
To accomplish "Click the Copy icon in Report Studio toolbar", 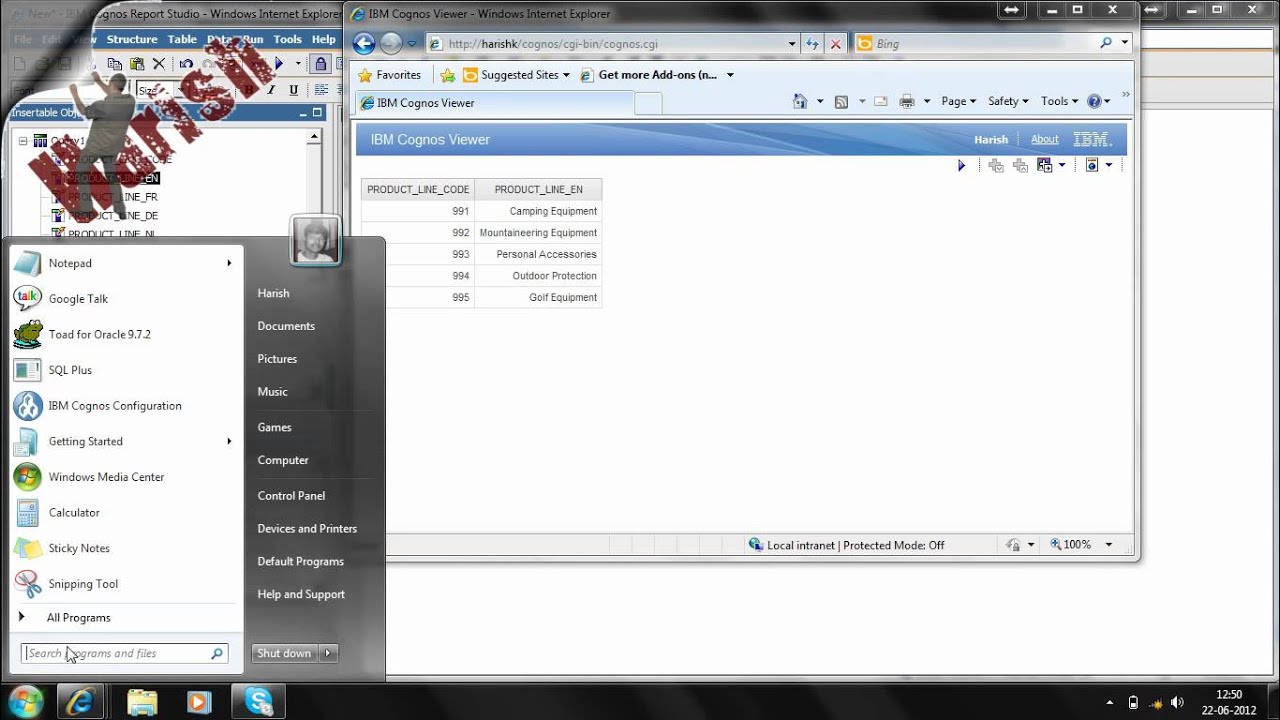I will tap(114, 64).
